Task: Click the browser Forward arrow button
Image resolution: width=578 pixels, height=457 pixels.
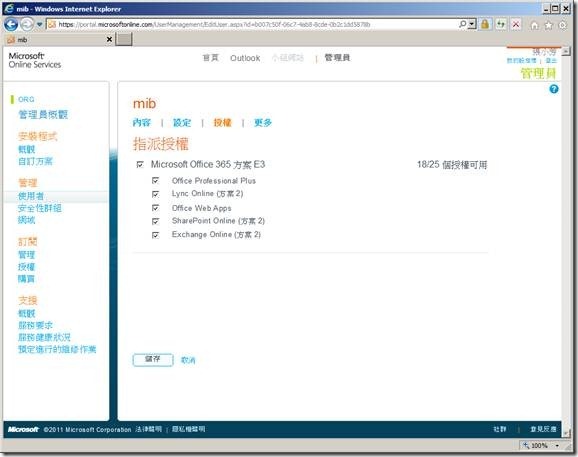Action: pos(27,24)
